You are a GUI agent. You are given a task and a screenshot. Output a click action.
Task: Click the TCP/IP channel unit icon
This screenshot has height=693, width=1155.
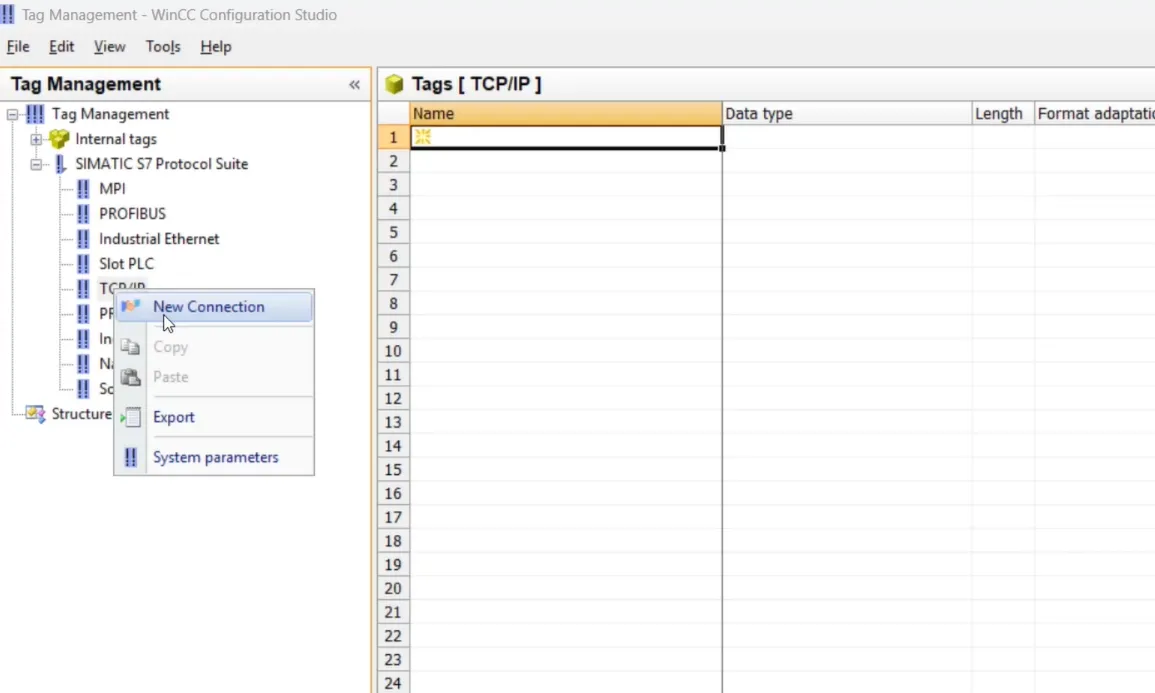point(83,289)
